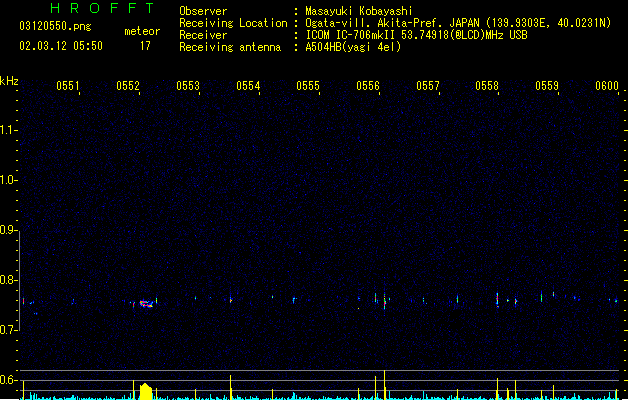Click the 1.0 kHz axis label
The height and width of the screenshot is (400, 629).
(8, 180)
